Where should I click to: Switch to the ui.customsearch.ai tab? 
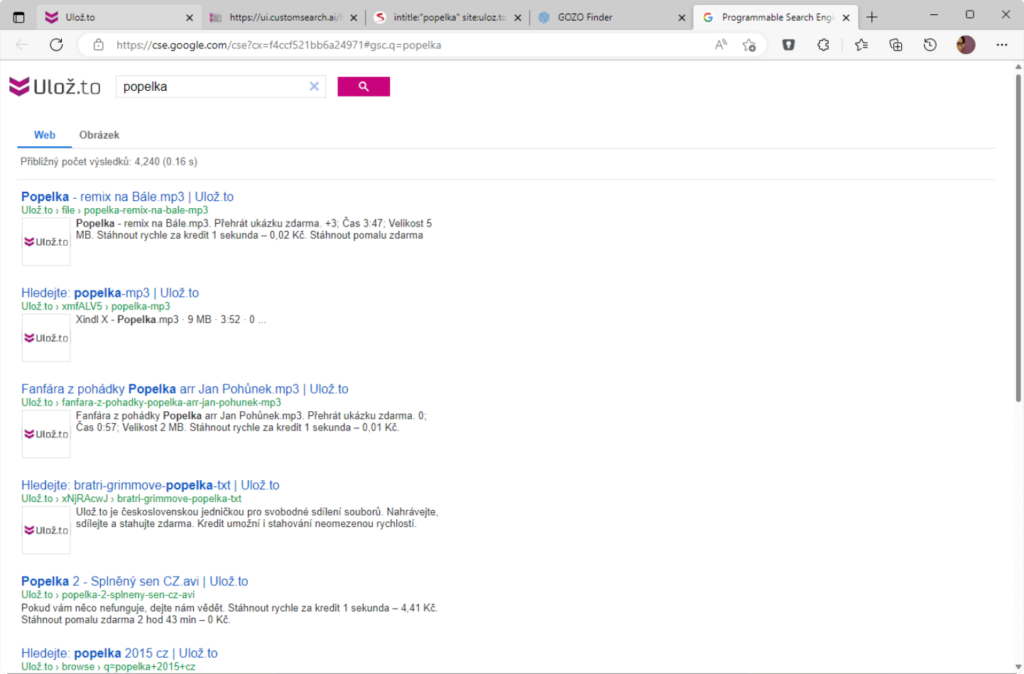(283, 18)
